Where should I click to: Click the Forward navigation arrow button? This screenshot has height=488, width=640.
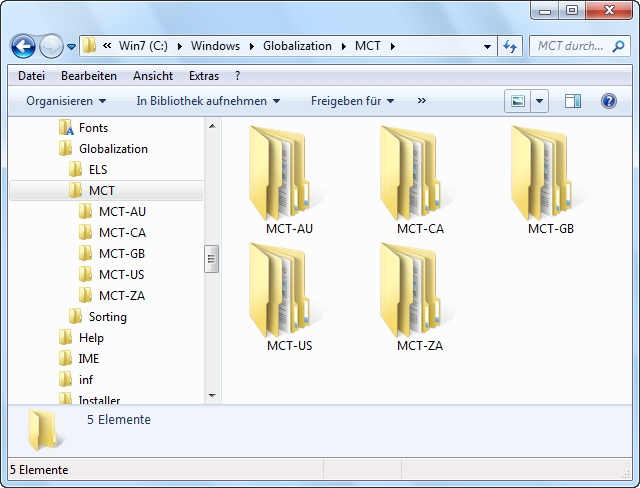(51, 46)
